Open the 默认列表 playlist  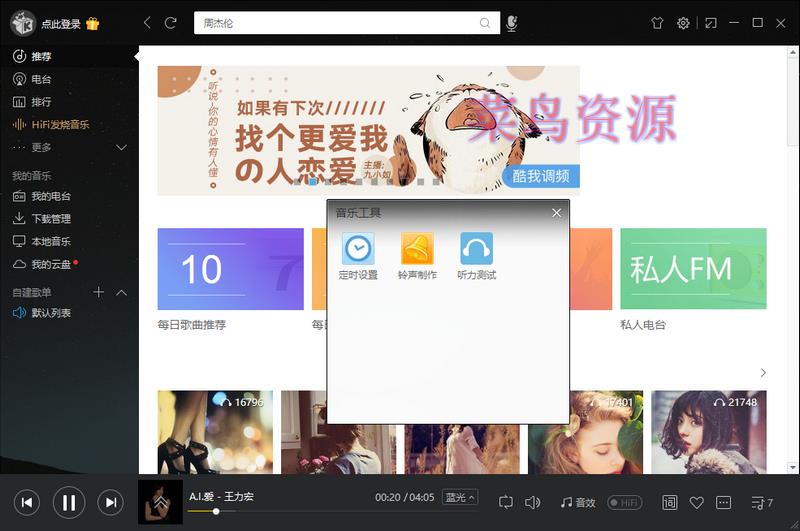pos(69,313)
